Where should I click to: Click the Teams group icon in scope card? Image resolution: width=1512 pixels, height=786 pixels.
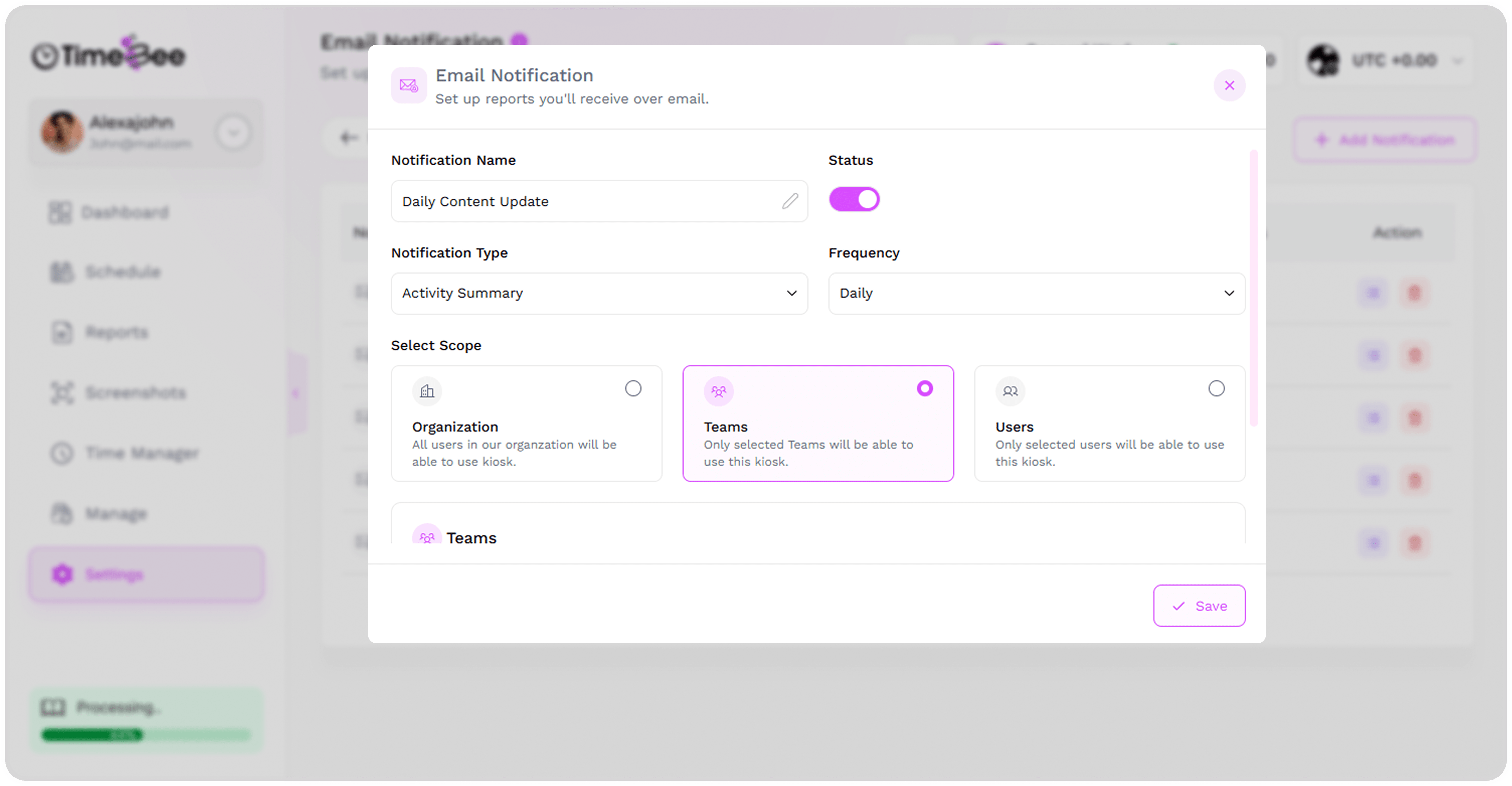[x=718, y=391]
